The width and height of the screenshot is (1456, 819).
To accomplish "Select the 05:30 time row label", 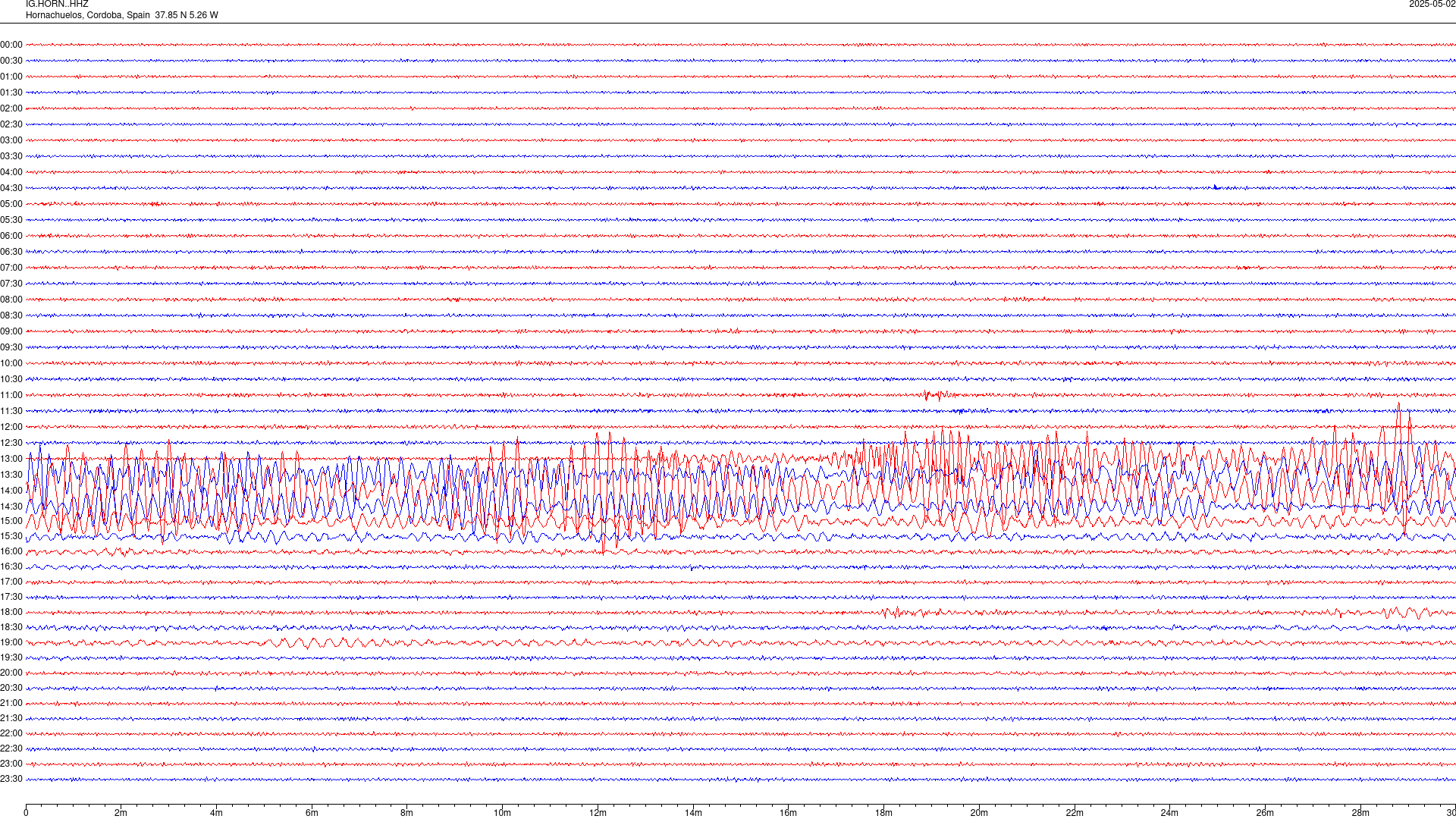I will coord(11,220).
